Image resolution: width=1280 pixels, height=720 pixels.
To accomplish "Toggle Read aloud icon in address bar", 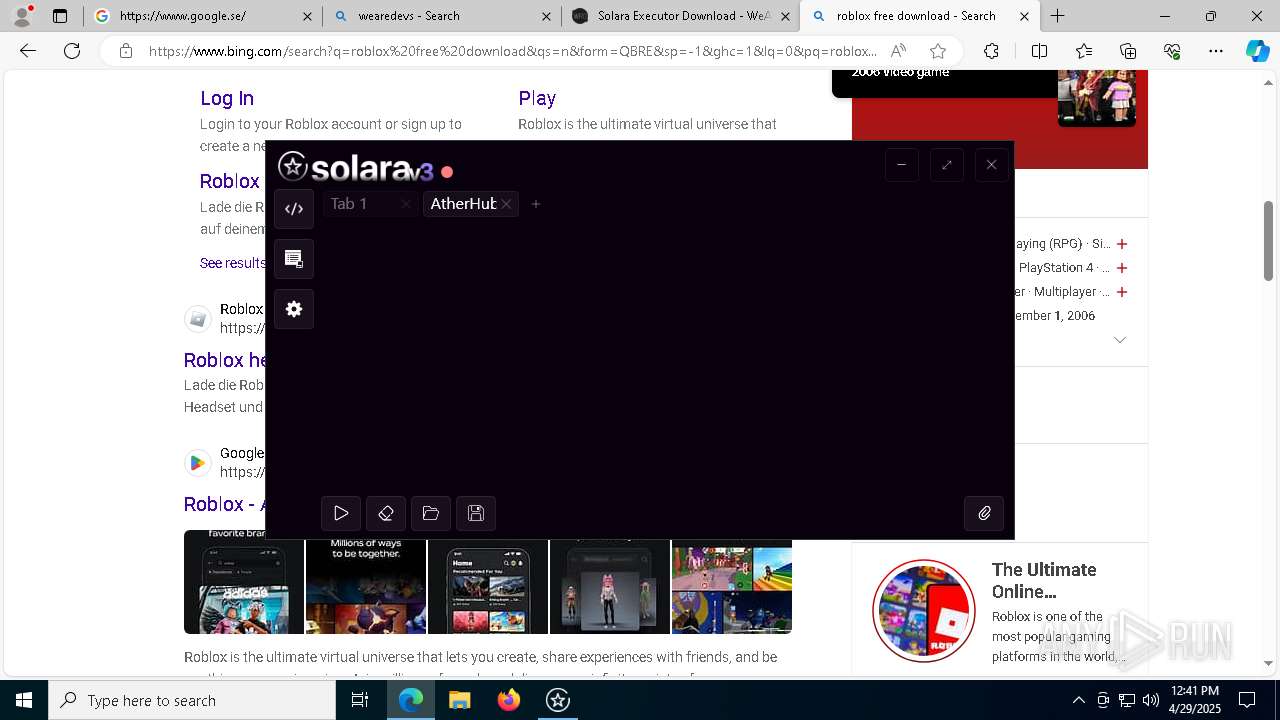I will pyautogui.click(x=899, y=51).
